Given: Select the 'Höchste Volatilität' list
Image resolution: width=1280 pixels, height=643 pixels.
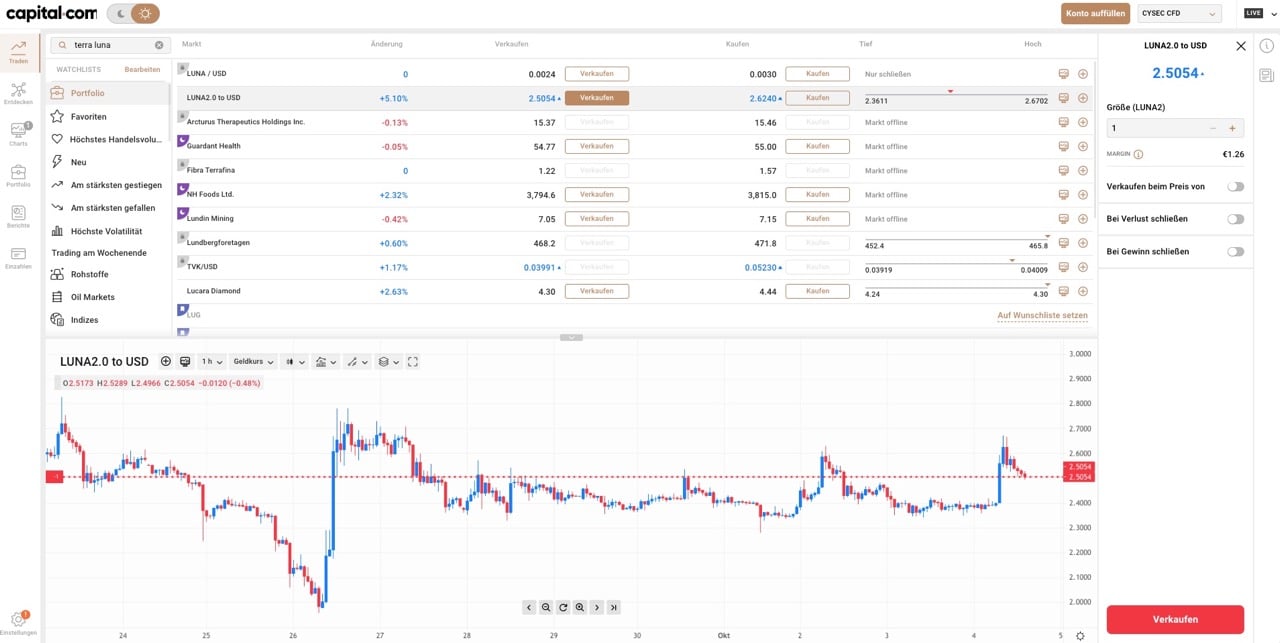Looking at the screenshot, I should tap(106, 231).
